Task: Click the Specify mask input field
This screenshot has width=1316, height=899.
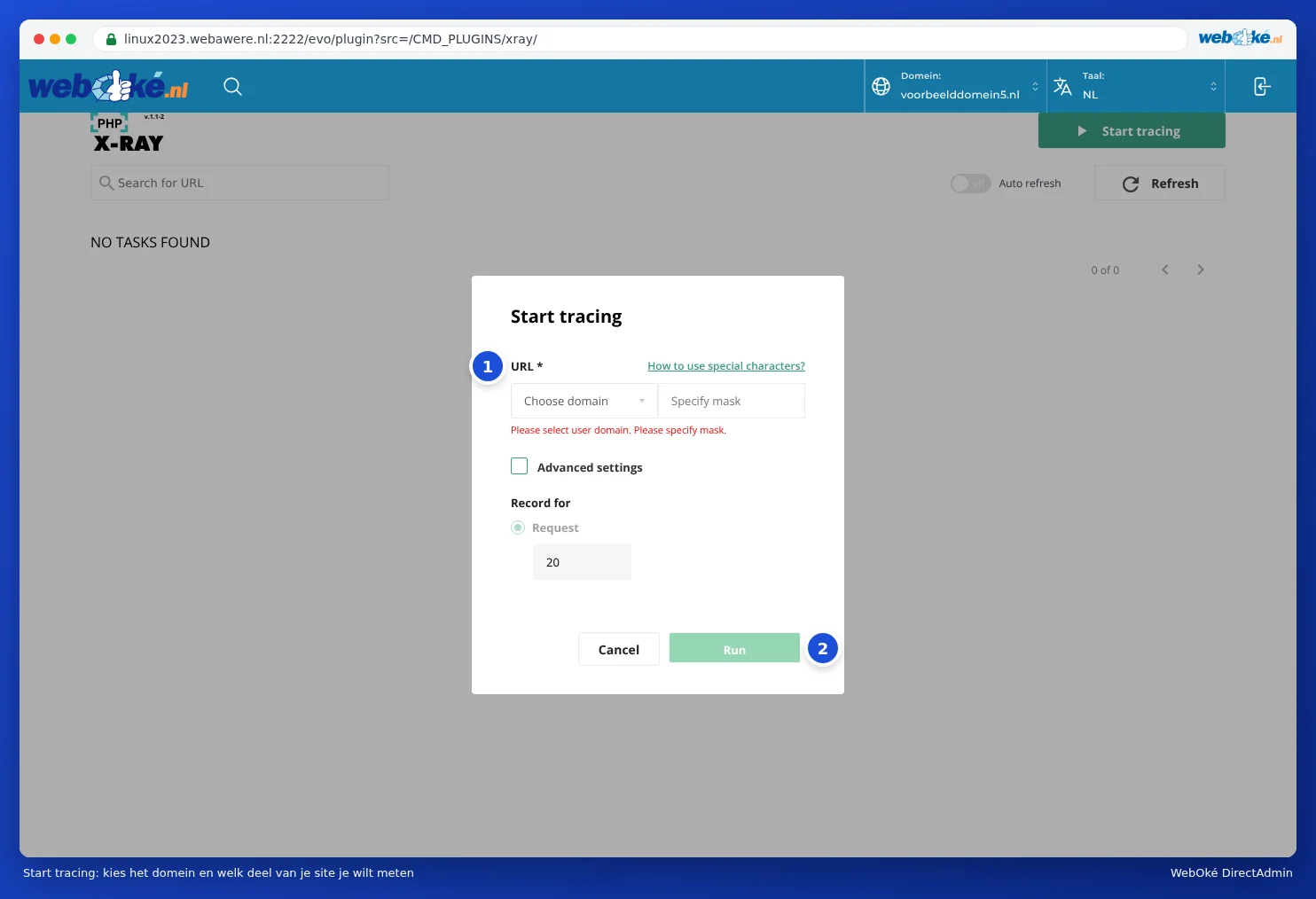Action: click(x=732, y=401)
